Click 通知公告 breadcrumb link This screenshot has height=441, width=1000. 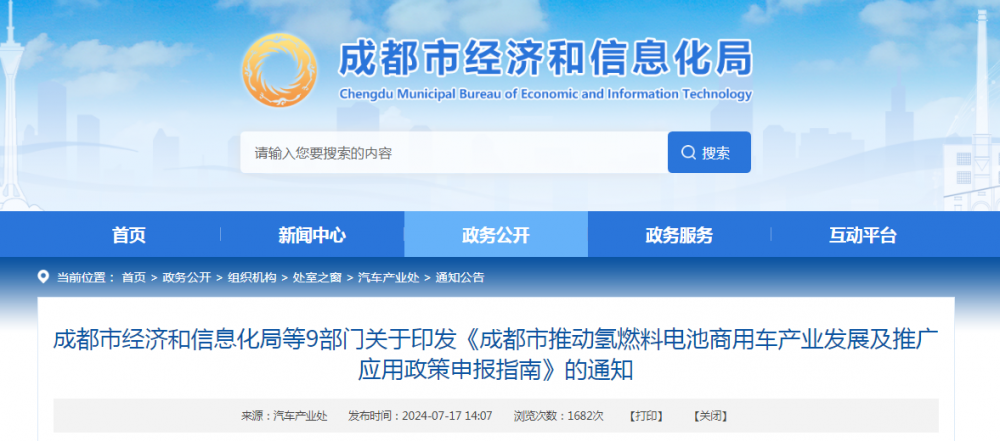click(460, 278)
